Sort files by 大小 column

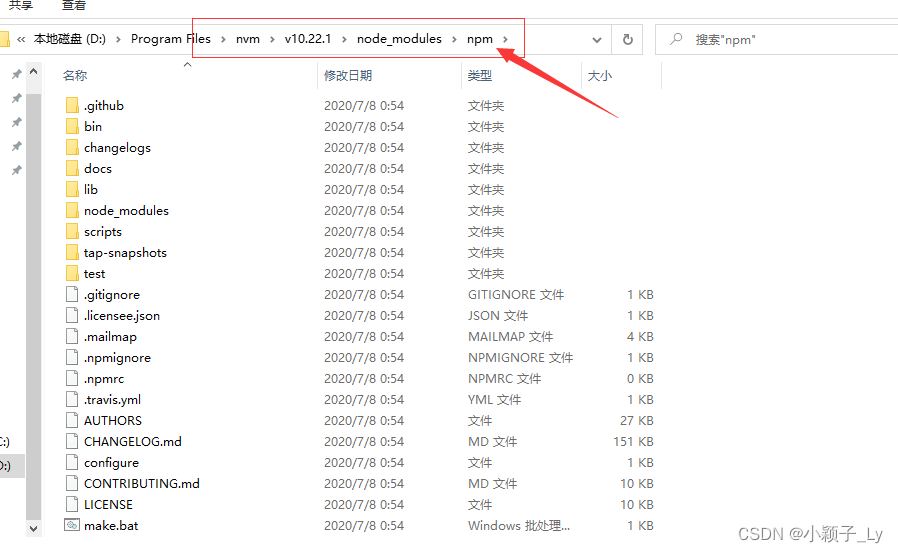coord(600,76)
